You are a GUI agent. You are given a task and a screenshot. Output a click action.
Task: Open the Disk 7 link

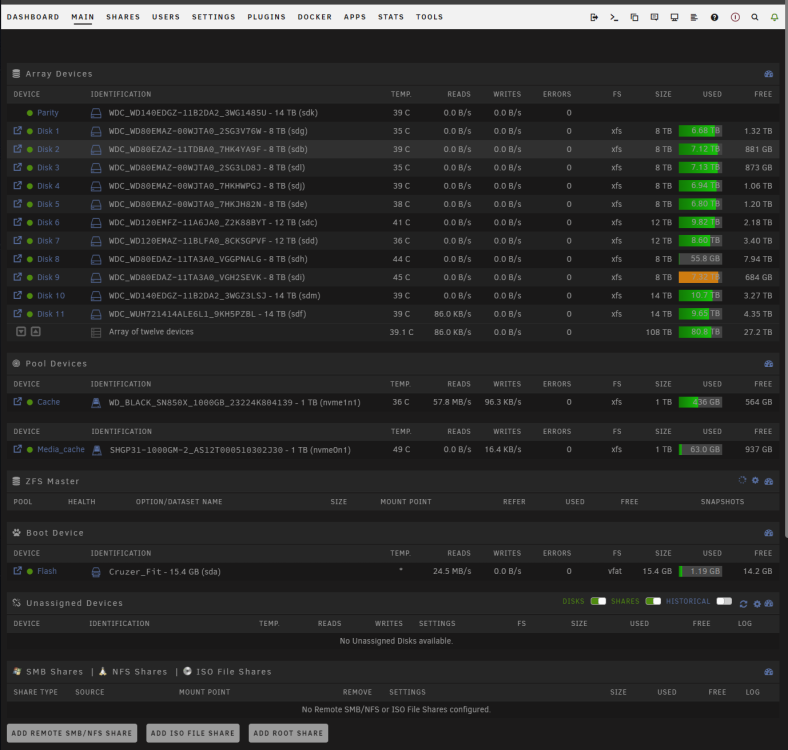click(48, 241)
